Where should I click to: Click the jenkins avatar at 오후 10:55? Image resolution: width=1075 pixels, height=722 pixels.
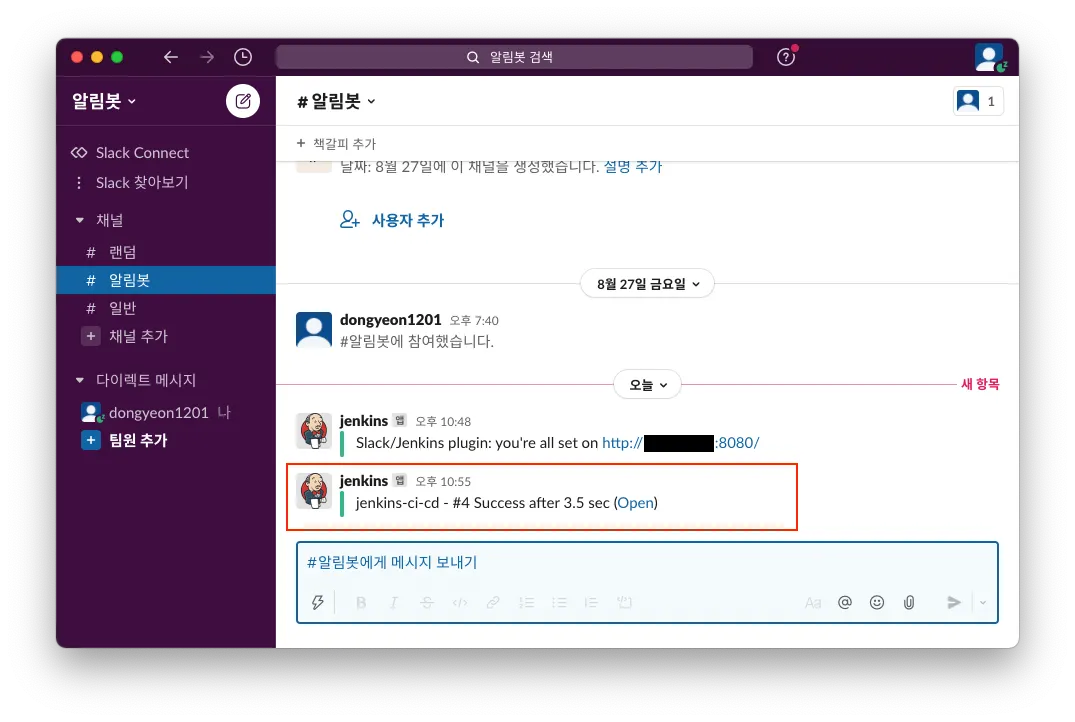coord(314,491)
